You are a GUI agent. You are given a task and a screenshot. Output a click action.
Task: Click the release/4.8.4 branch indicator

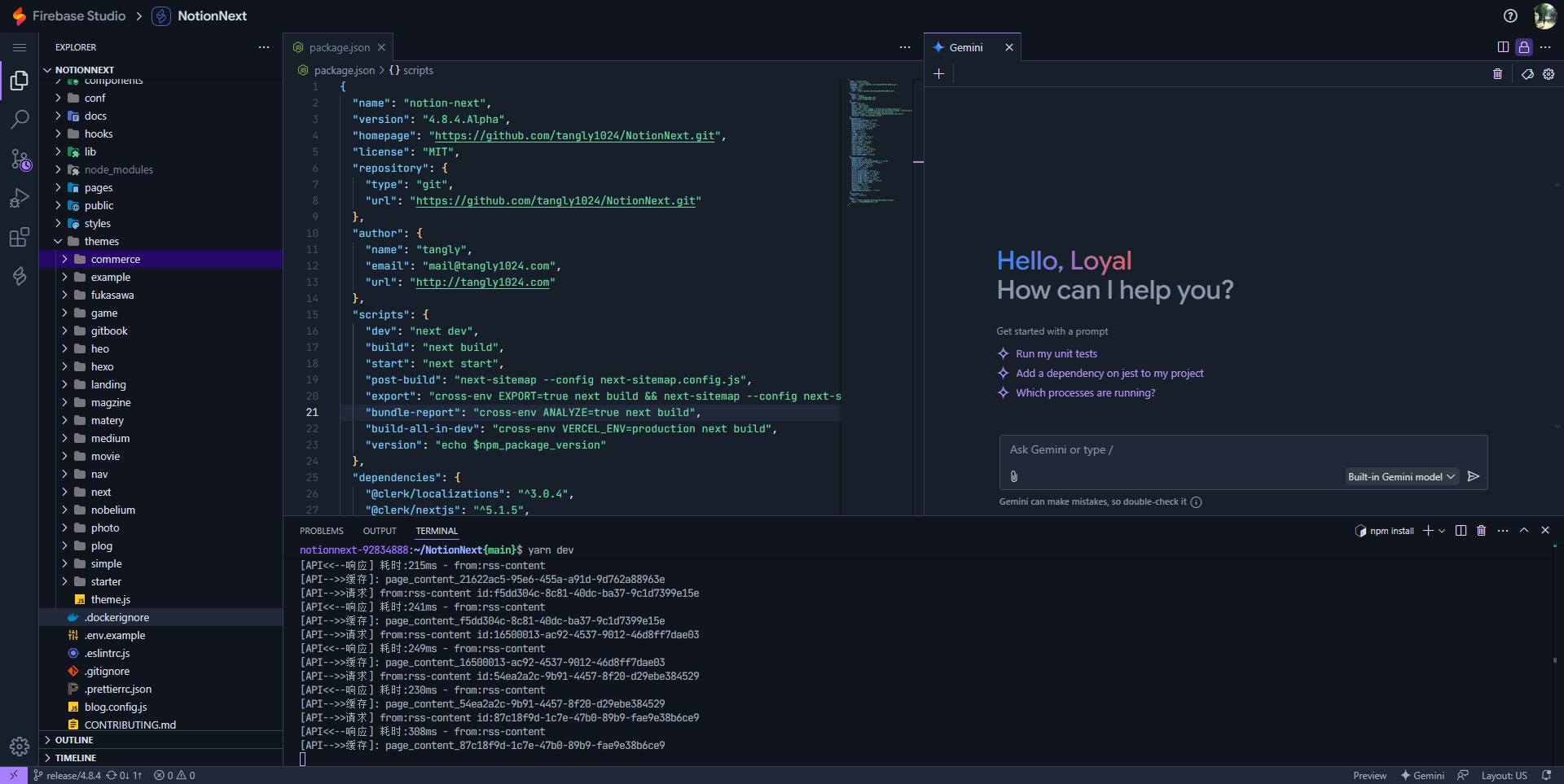67,776
